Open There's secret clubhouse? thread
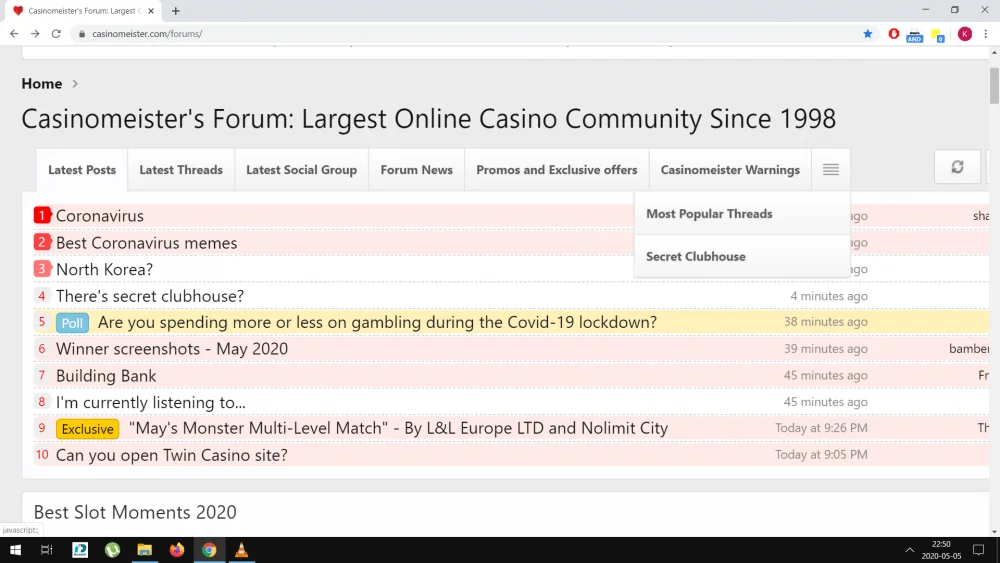This screenshot has height=563, width=1000. 150,296
